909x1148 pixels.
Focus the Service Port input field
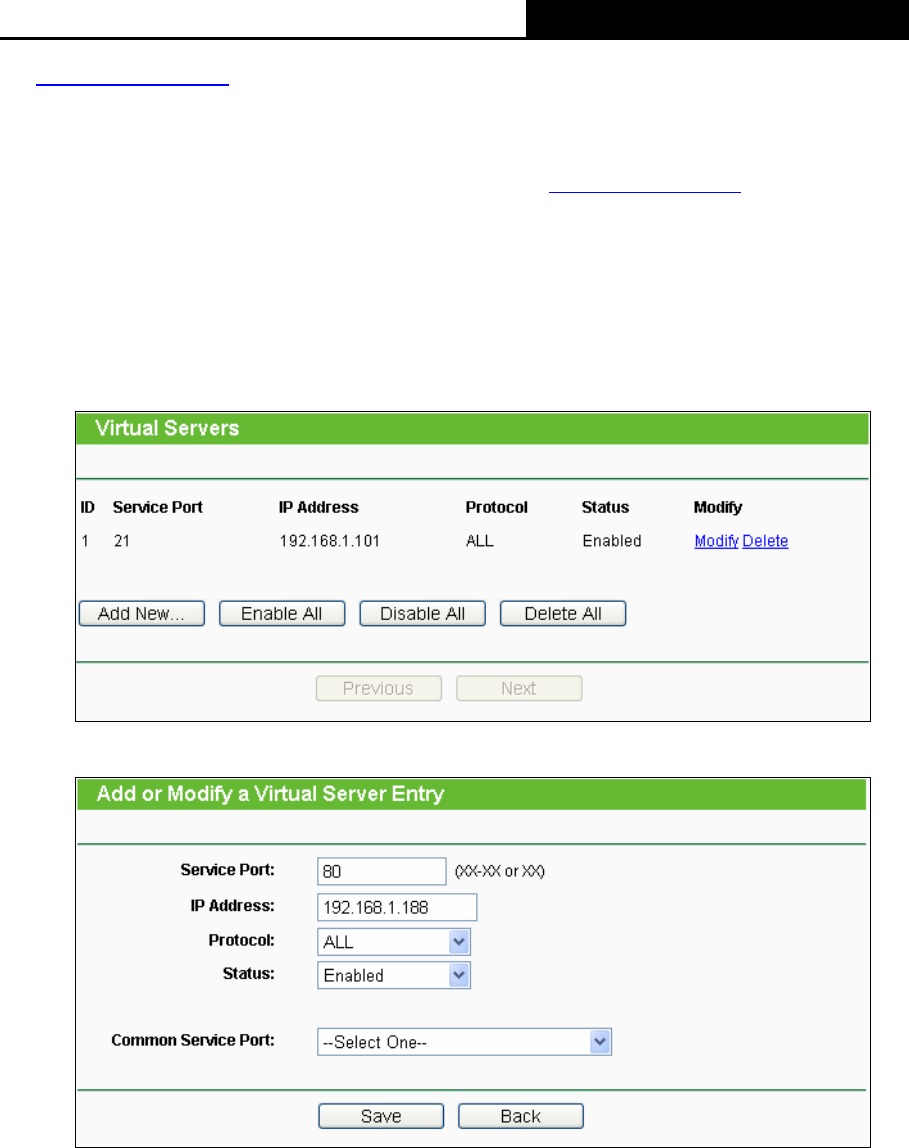381,871
